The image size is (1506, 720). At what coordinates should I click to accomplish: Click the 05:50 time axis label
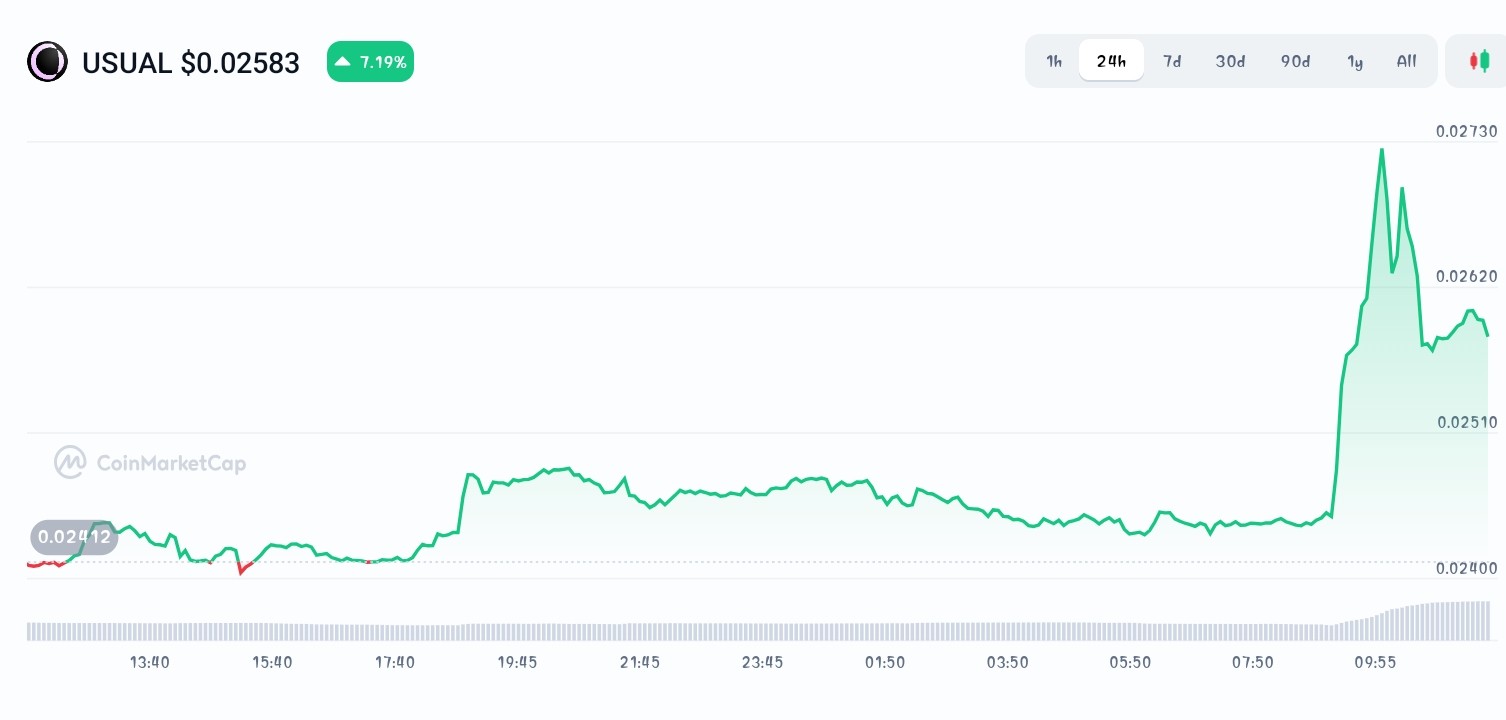[1130, 662]
